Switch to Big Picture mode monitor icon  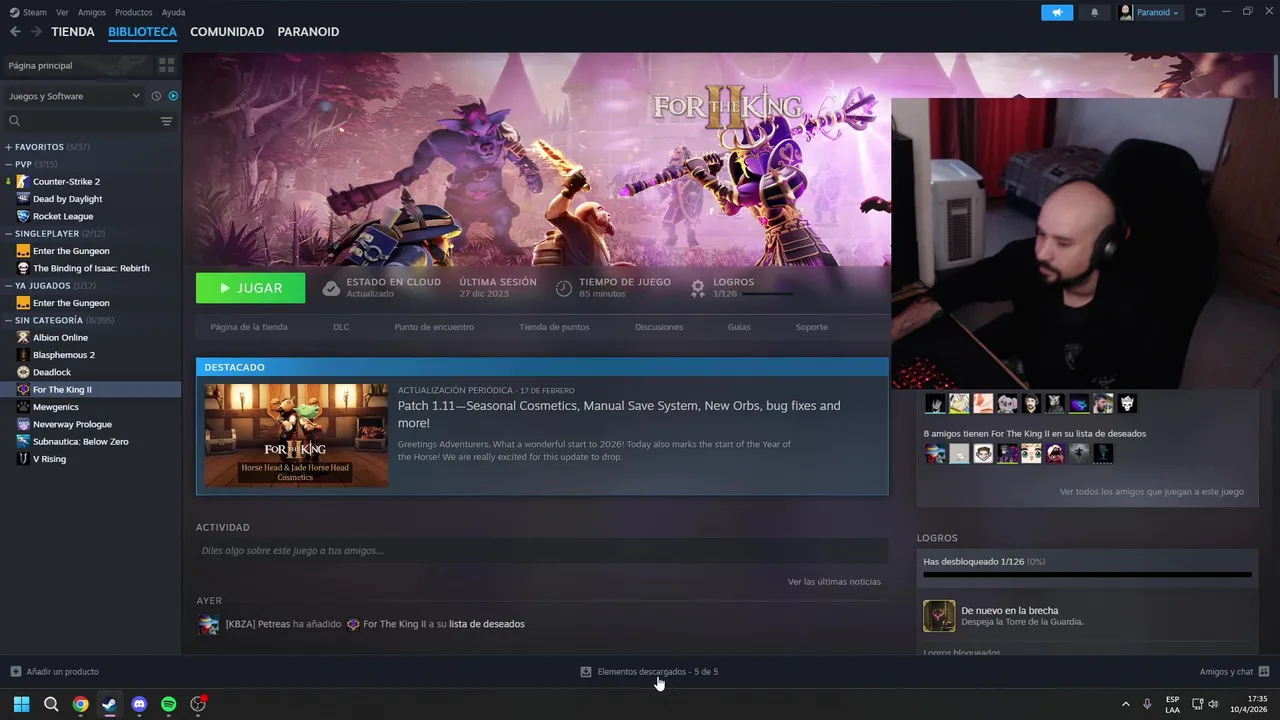(1201, 12)
